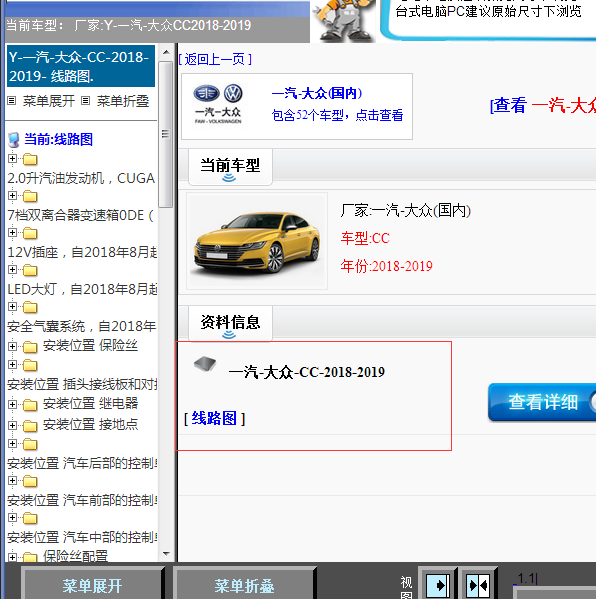Expand the 2.0升汽油发动机 CUGA node
Viewport: 596px width, 599px height.
pos(12,158)
